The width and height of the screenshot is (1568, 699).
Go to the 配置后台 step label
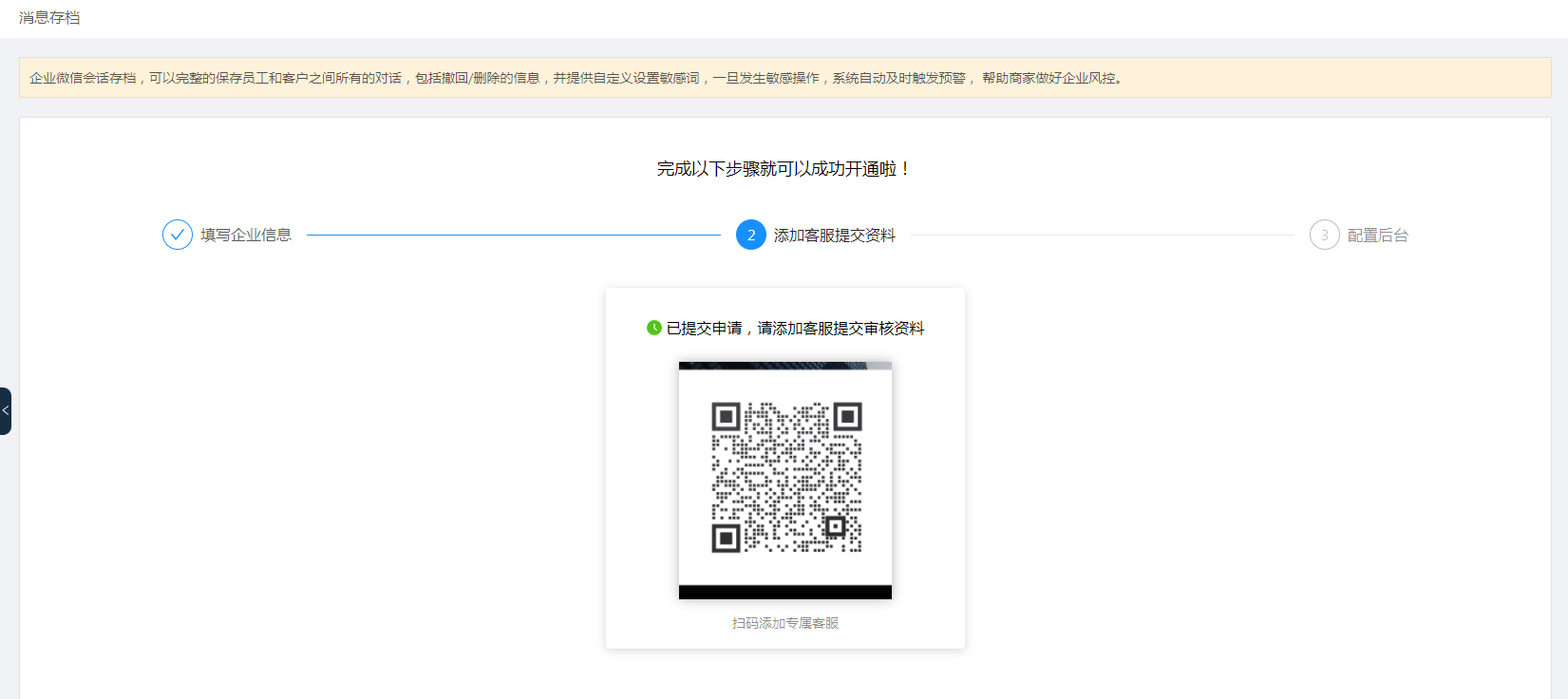(1378, 235)
